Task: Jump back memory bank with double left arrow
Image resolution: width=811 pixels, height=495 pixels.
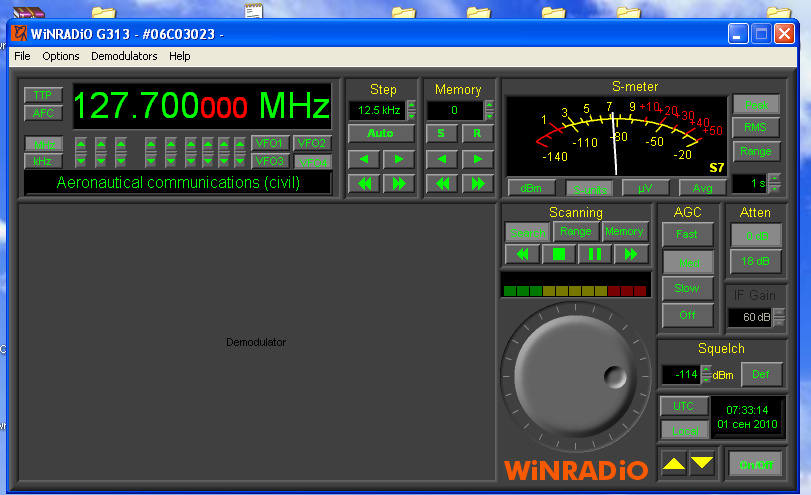Action: (442, 184)
